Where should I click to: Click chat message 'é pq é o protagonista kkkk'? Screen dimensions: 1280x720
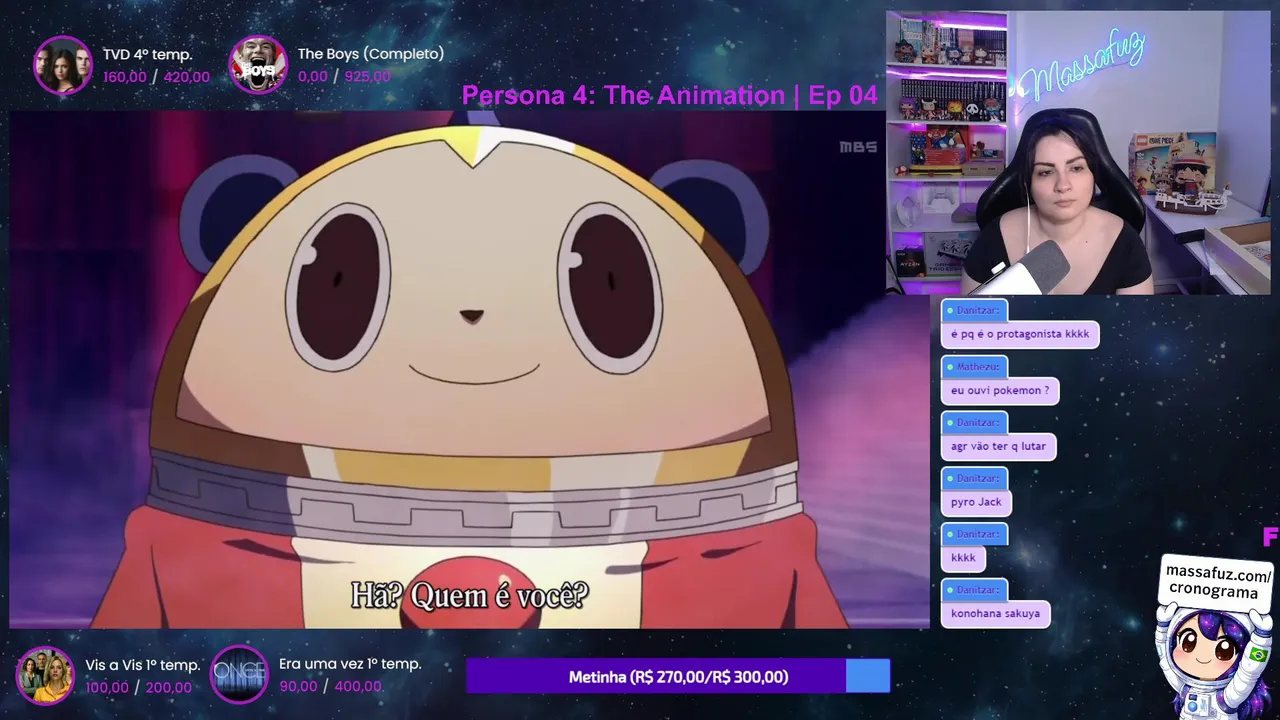(1020, 334)
